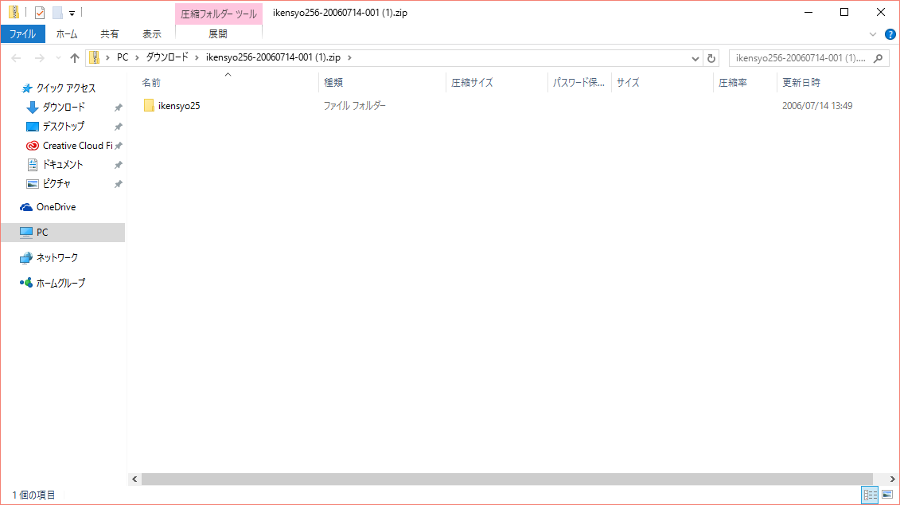Switch to details view in status bar
Viewport: 900px width, 505px height.
[870, 495]
